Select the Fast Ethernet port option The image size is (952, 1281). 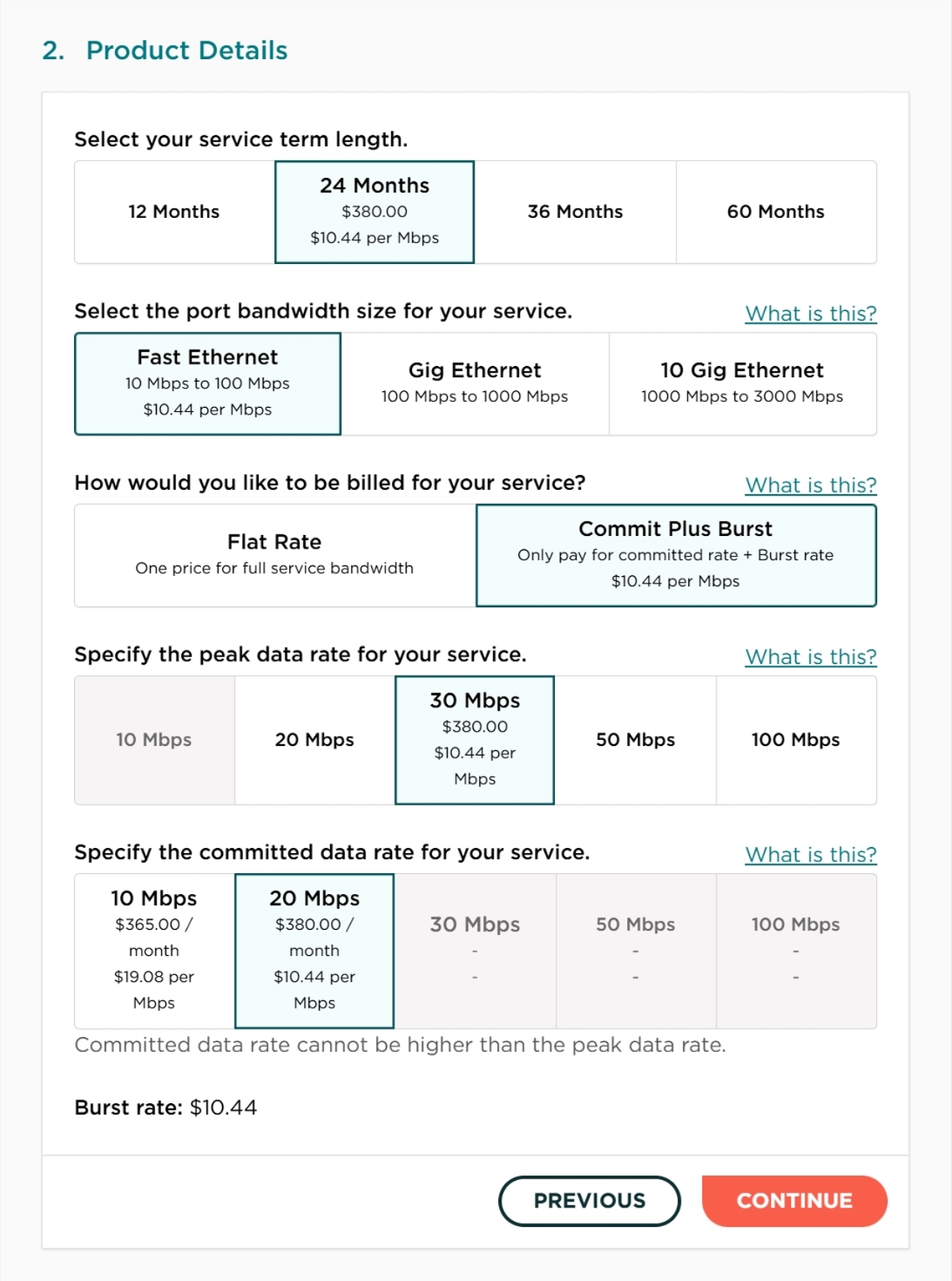pos(207,383)
